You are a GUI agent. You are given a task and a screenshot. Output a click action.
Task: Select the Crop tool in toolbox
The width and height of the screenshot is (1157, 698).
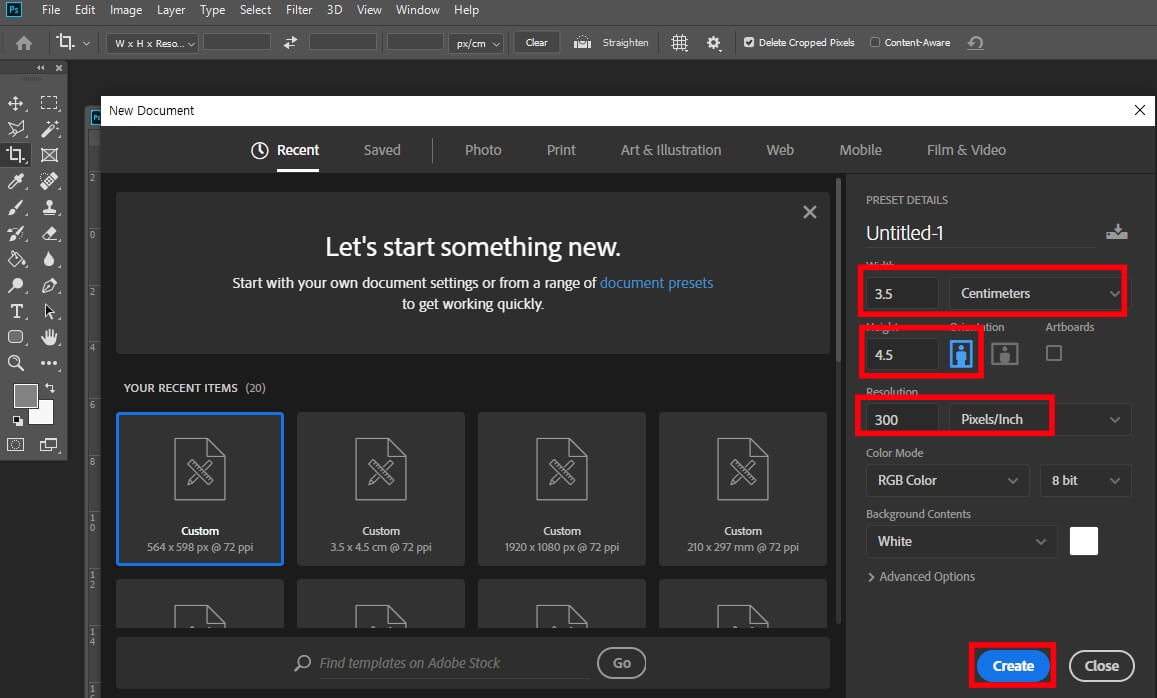15,154
